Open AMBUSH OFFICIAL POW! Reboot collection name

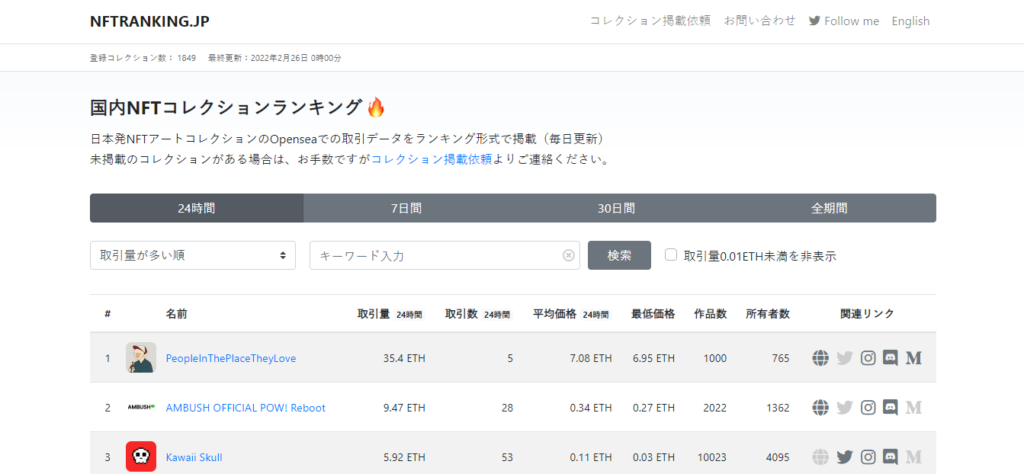point(246,408)
